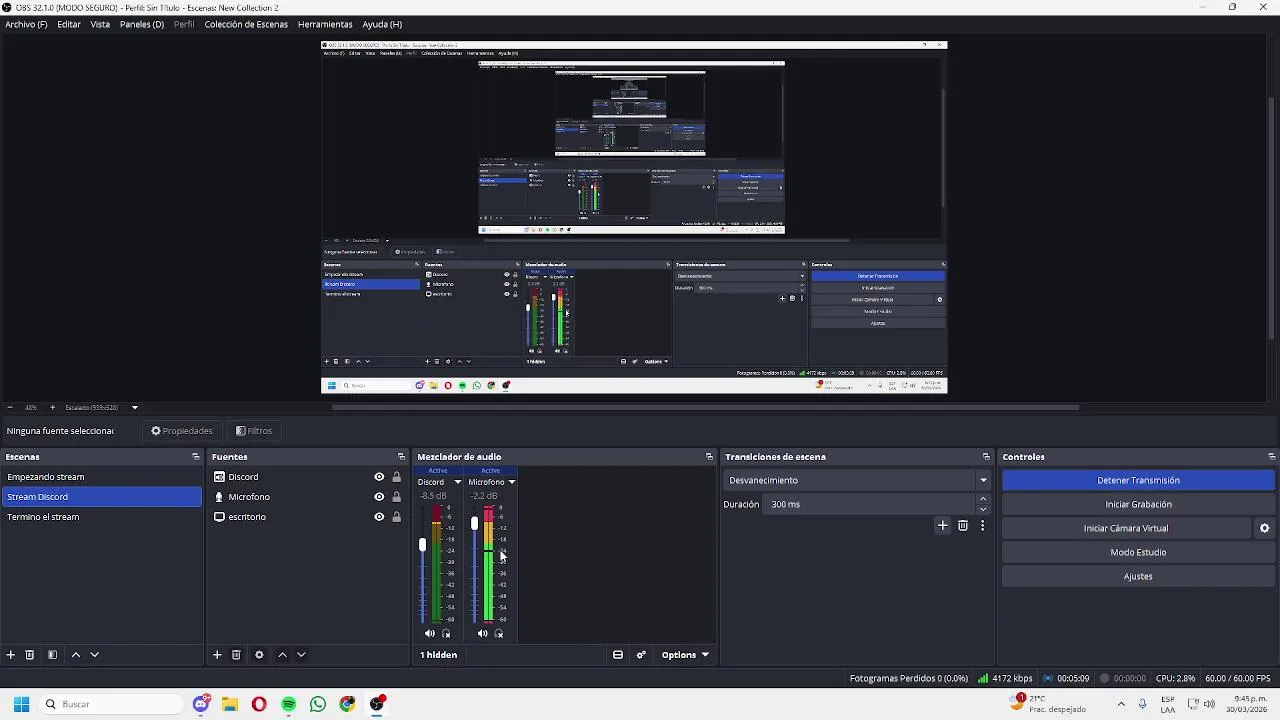Open virtual camera settings gear icon
The height and width of the screenshot is (720, 1280).
pyautogui.click(x=1264, y=528)
